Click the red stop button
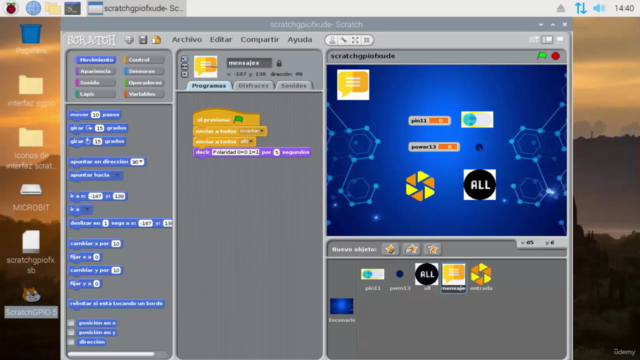 pos(556,56)
